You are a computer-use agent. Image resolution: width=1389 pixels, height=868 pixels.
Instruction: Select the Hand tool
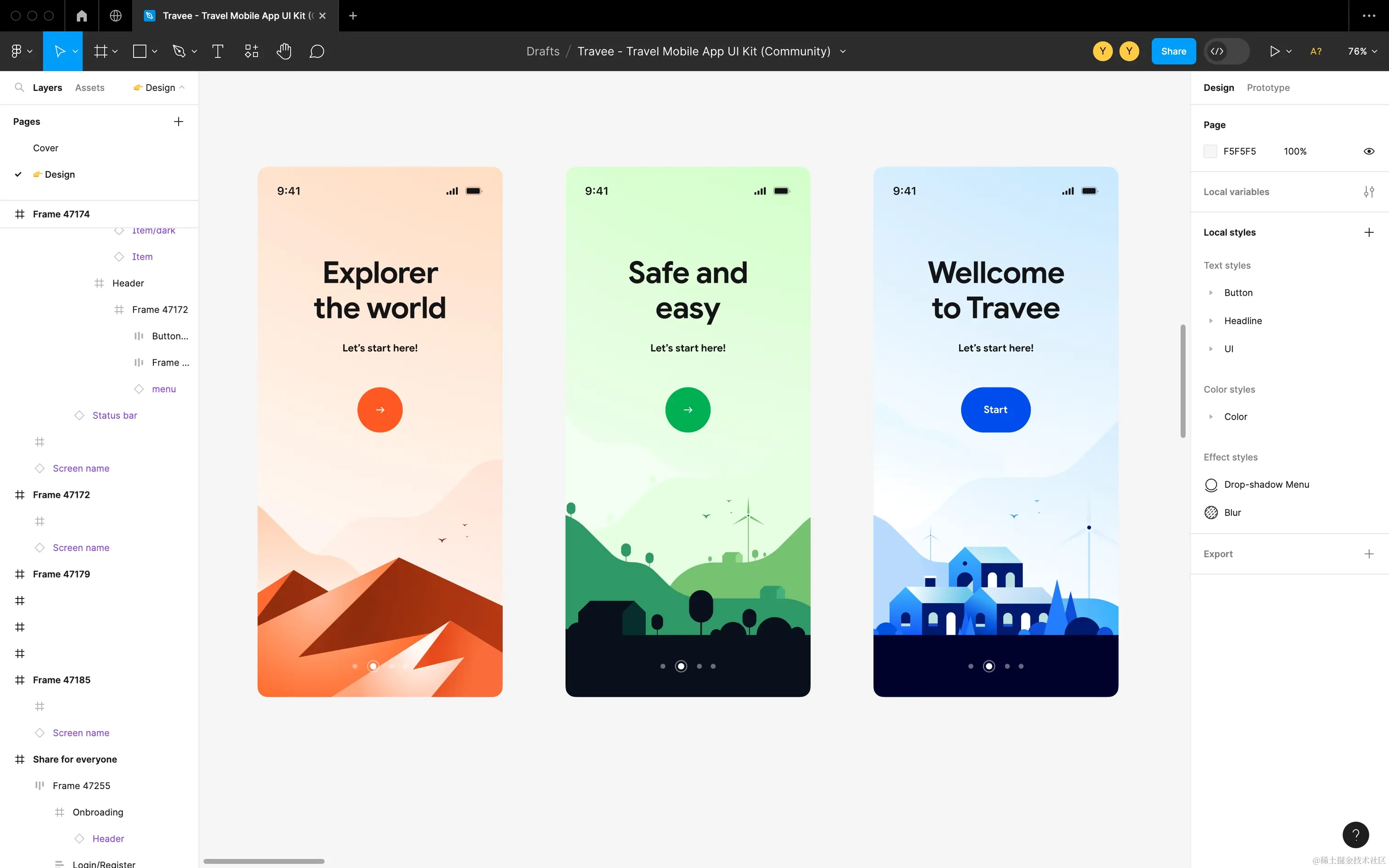pos(283,51)
